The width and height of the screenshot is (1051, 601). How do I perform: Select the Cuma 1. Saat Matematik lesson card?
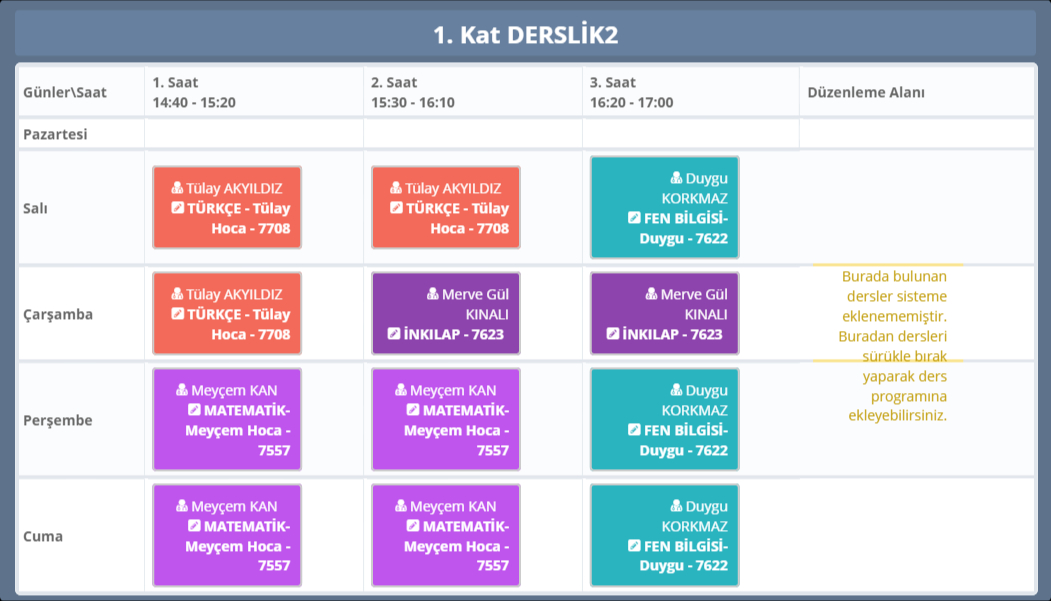227,536
